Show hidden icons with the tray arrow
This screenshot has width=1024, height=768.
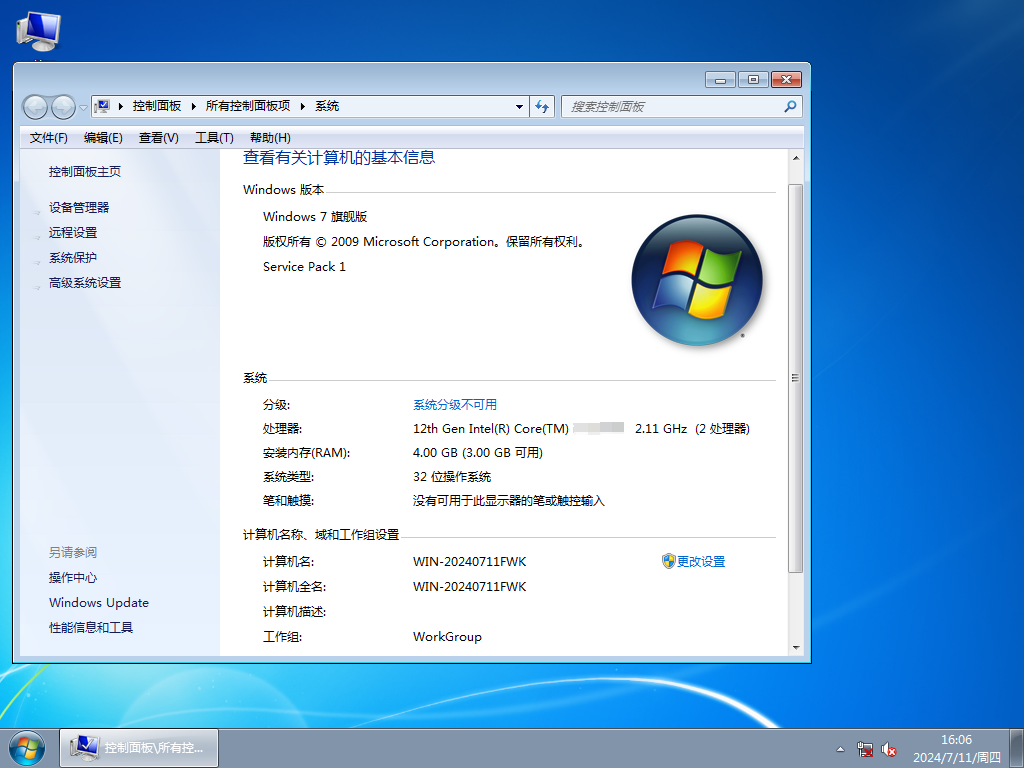[x=841, y=748]
